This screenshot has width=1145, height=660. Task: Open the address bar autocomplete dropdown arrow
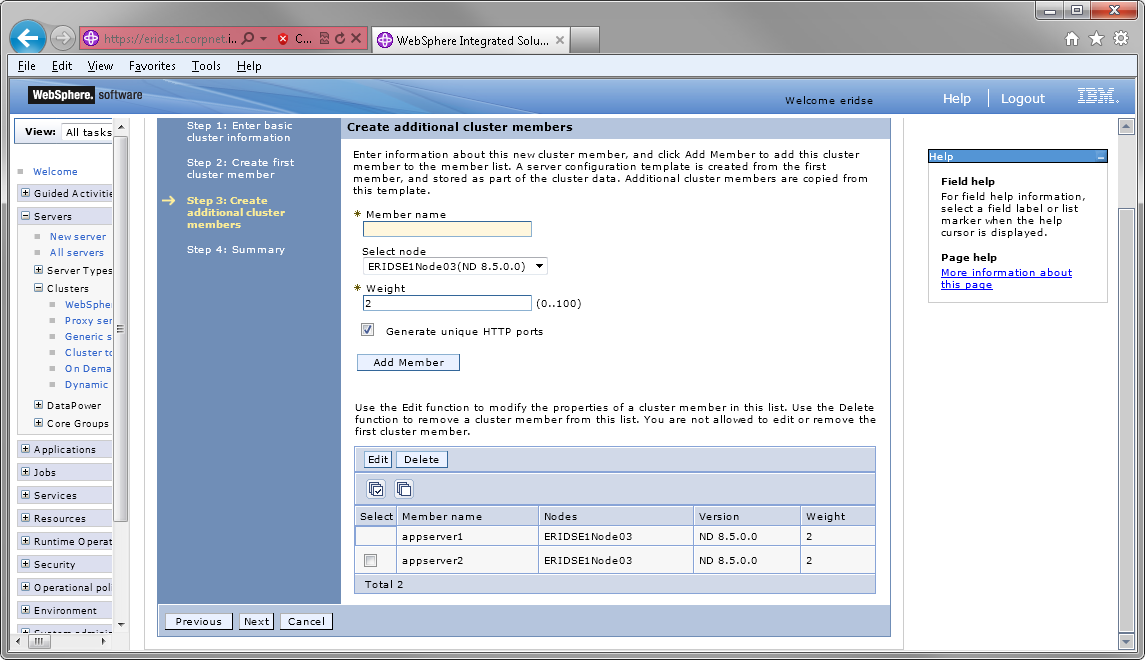point(263,38)
